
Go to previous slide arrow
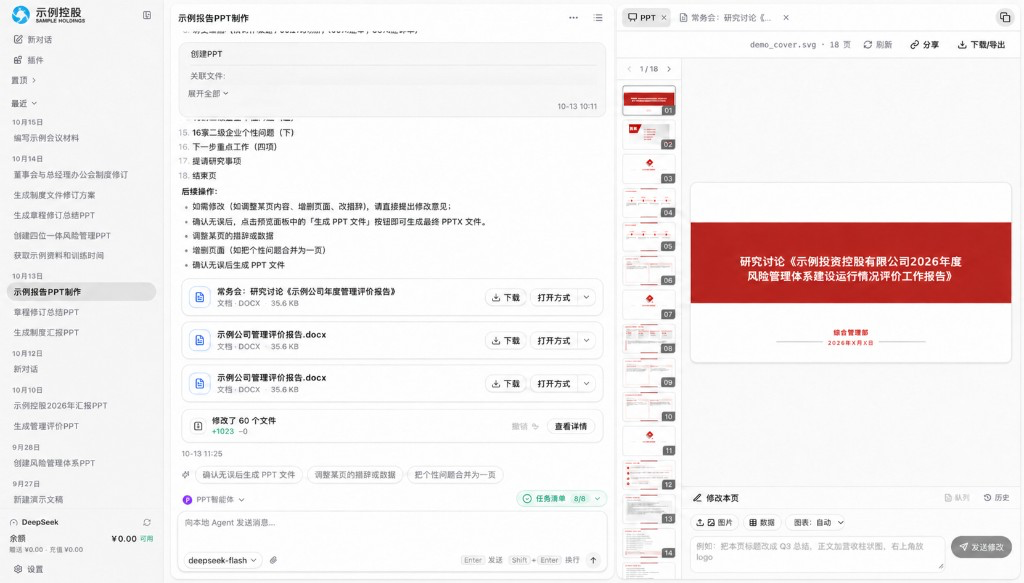point(629,69)
